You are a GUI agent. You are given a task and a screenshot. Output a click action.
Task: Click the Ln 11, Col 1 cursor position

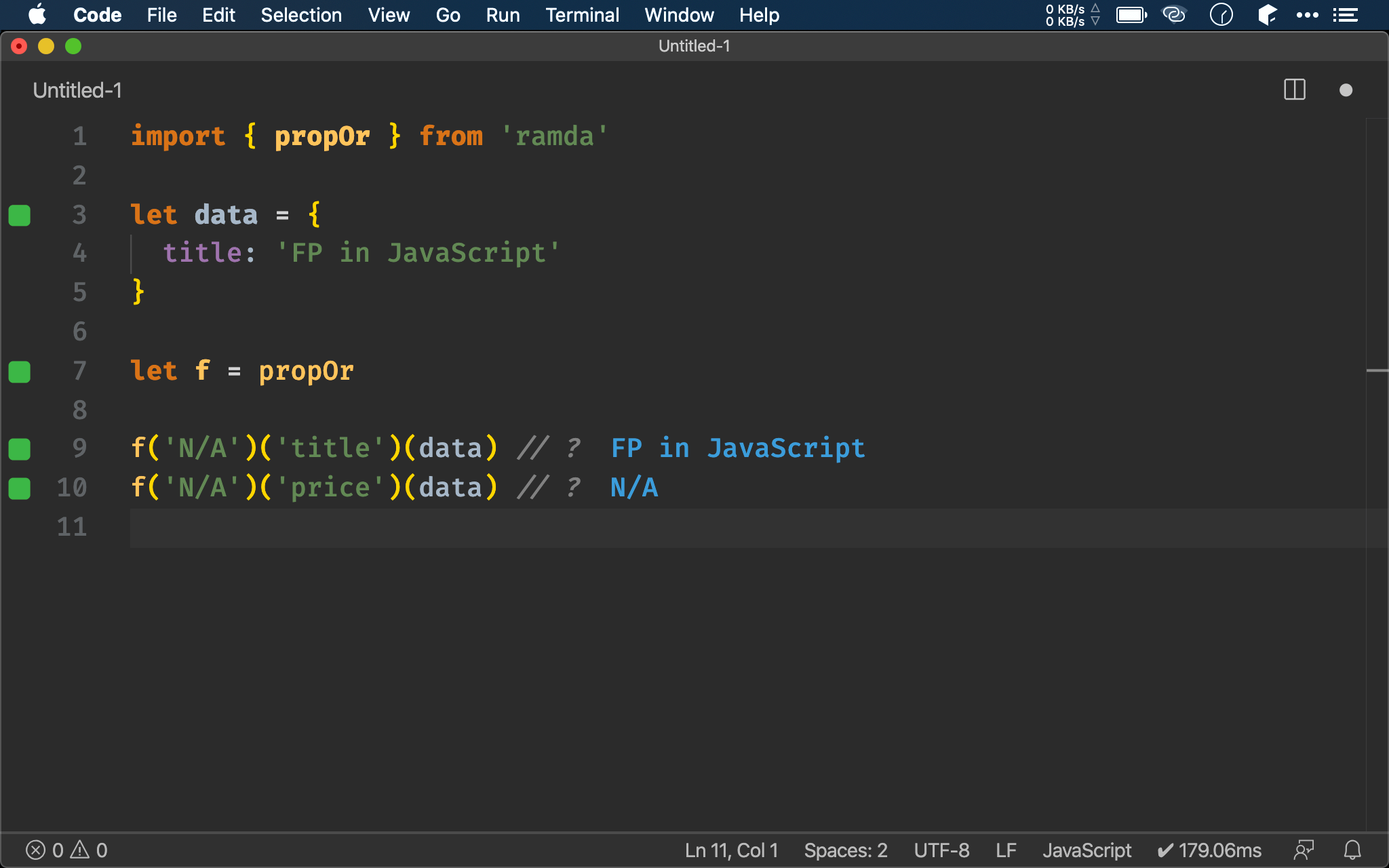(731, 850)
